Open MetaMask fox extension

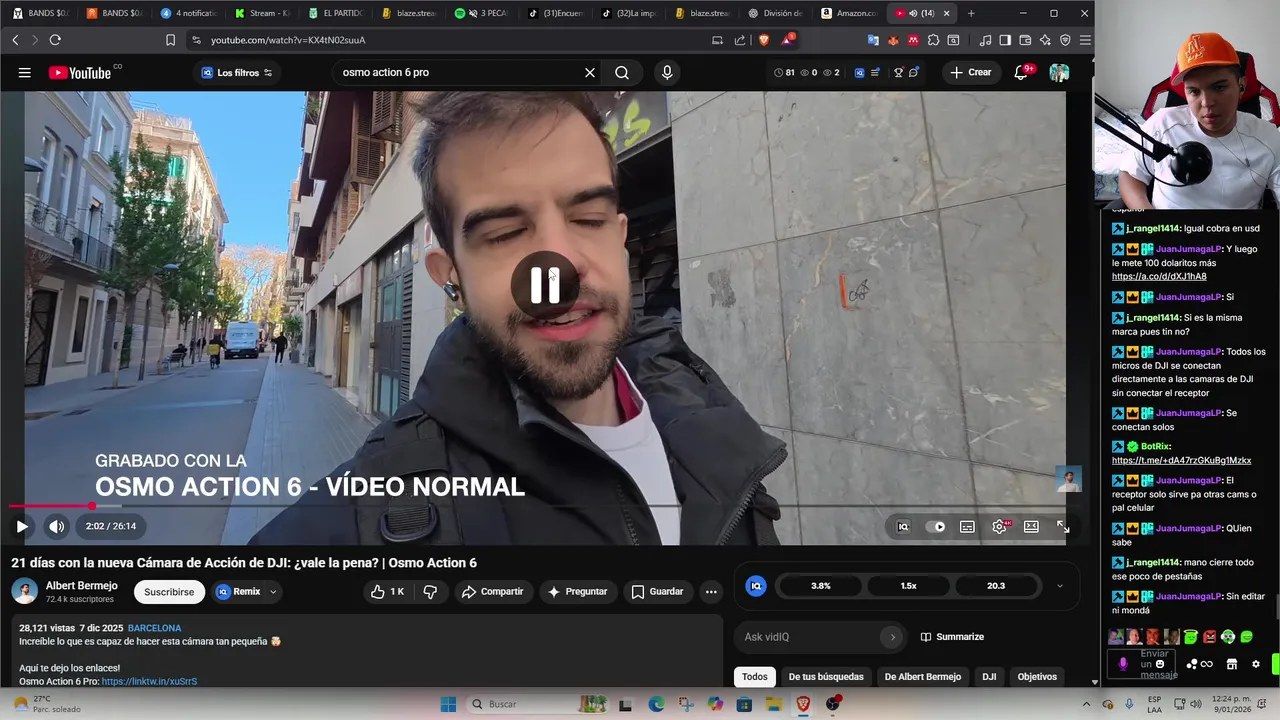tap(893, 40)
